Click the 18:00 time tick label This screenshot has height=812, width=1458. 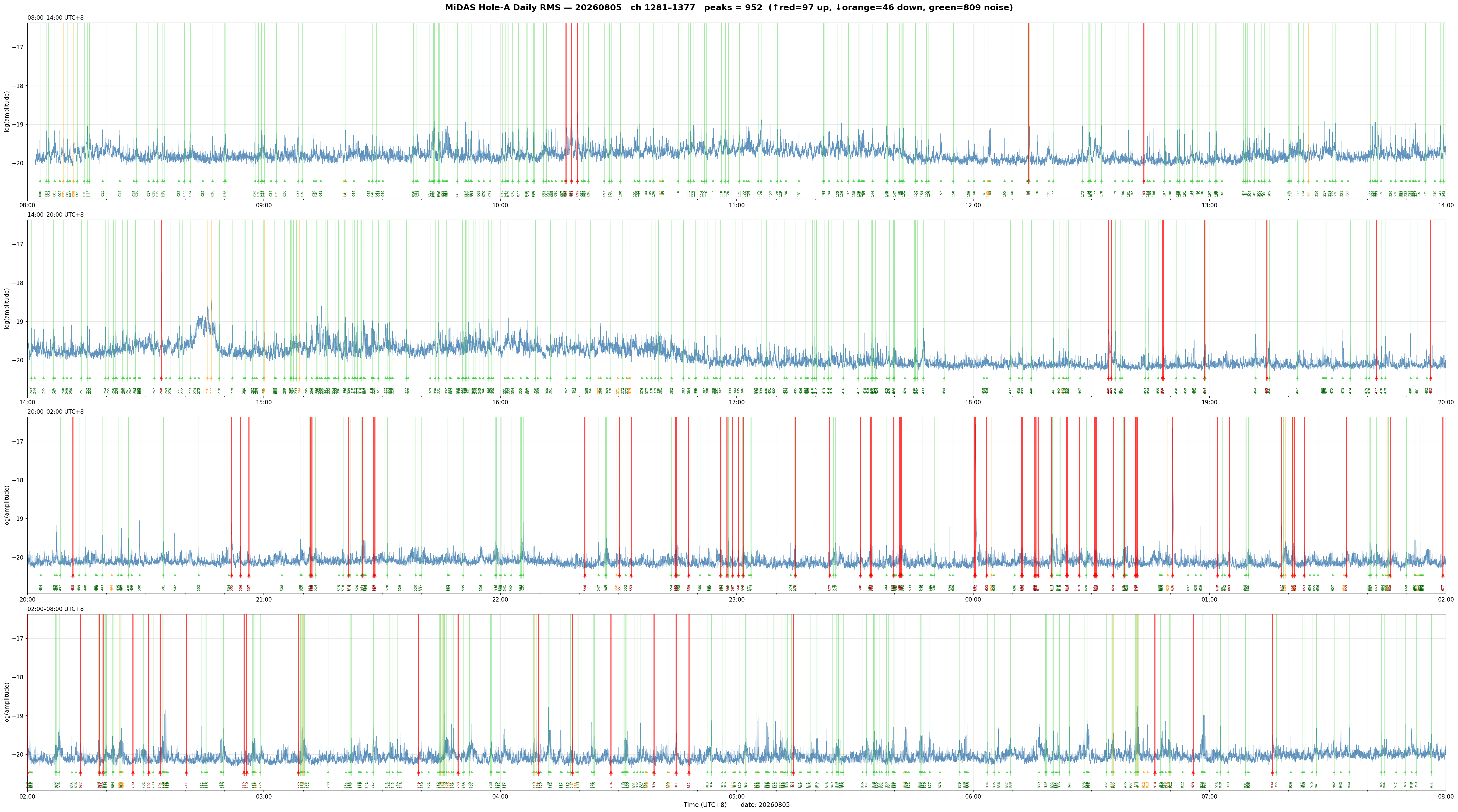(x=973, y=402)
